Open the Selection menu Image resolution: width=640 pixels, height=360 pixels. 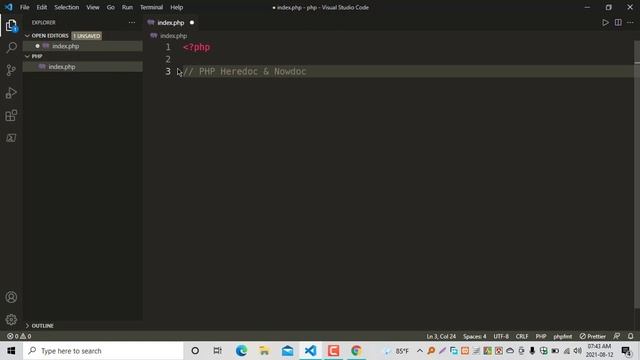67,7
